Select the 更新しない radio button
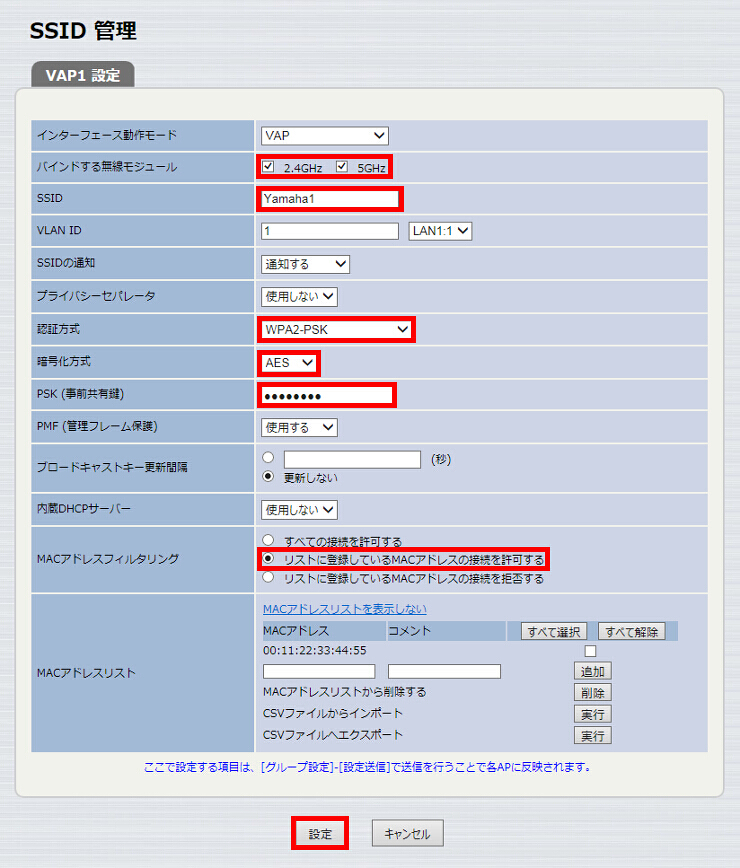The width and height of the screenshot is (740, 868). (268, 476)
